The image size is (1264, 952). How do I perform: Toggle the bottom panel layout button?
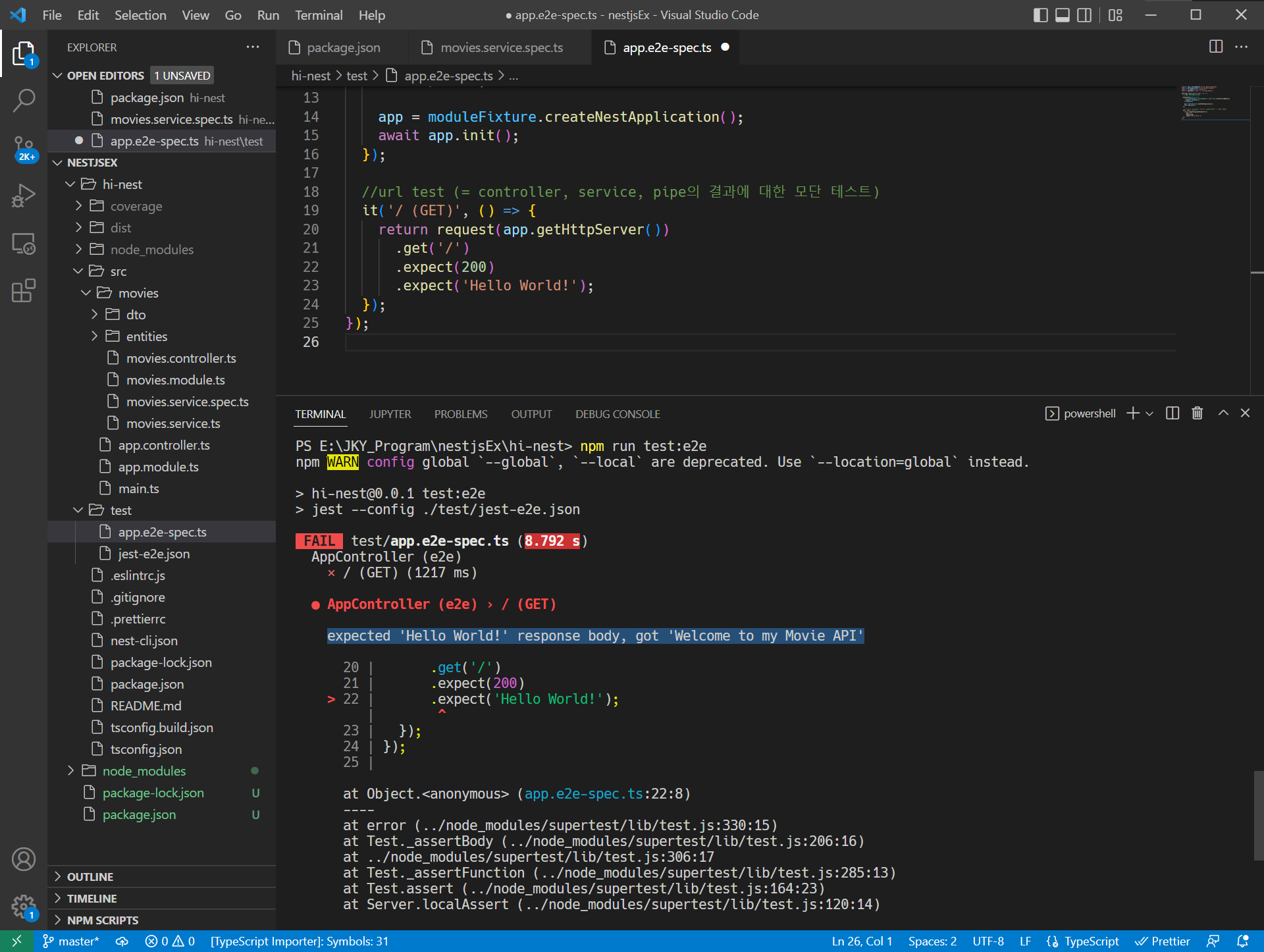coord(1062,15)
